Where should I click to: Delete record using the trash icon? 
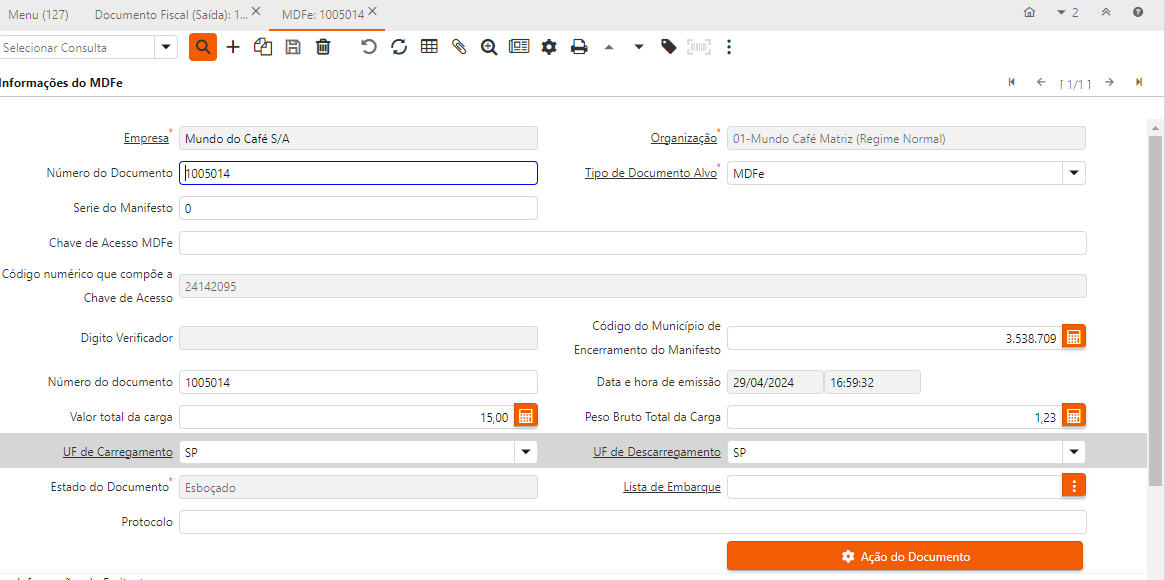(323, 47)
